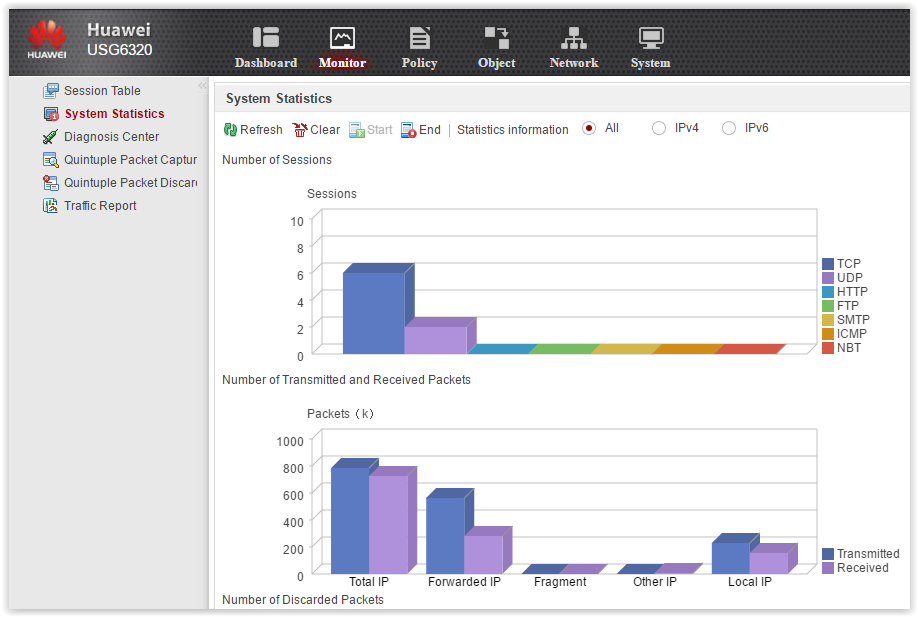
Task: Open Traffic Report in sidebar
Action: coord(100,205)
